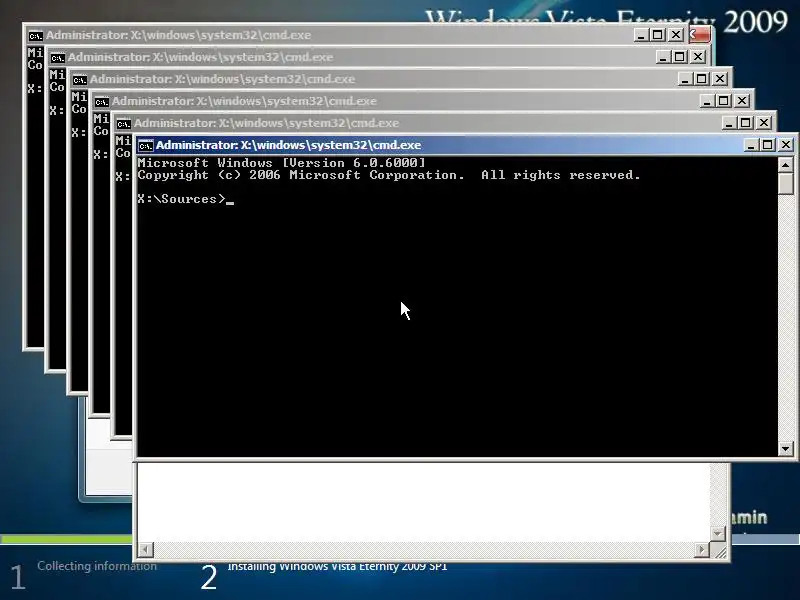
Task: Close the active cmd.exe window
Action: 786,145
